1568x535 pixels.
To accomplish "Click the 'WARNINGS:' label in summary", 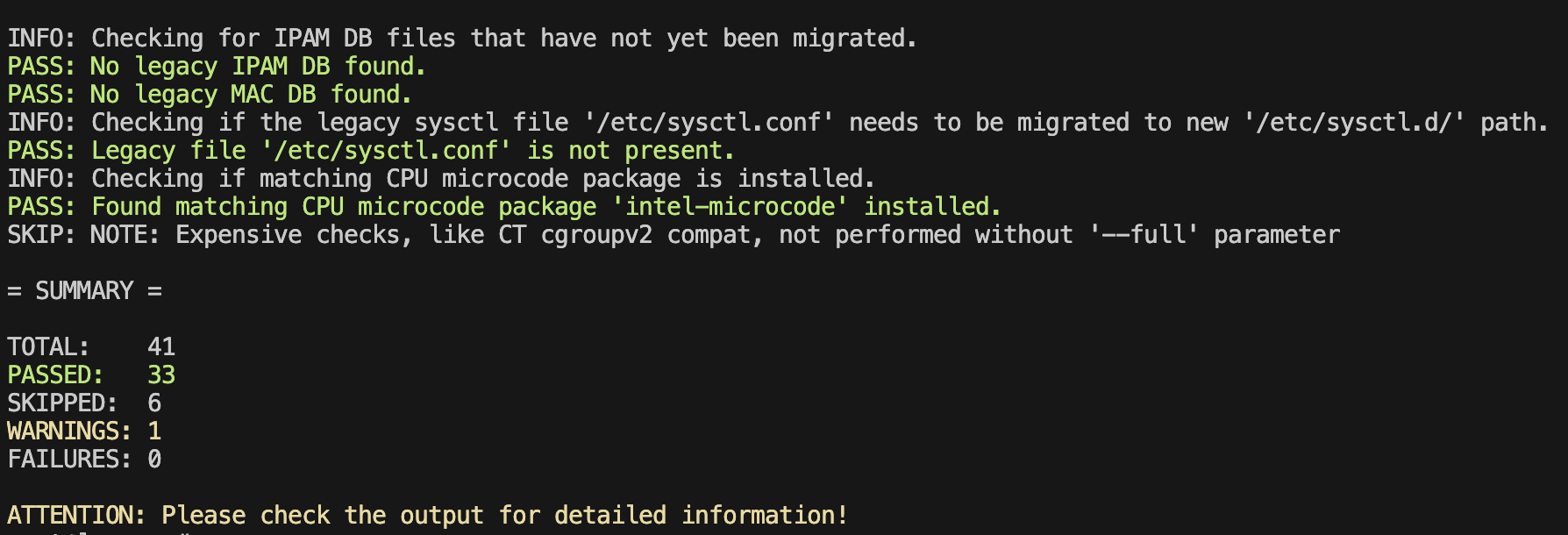I will point(69,432).
